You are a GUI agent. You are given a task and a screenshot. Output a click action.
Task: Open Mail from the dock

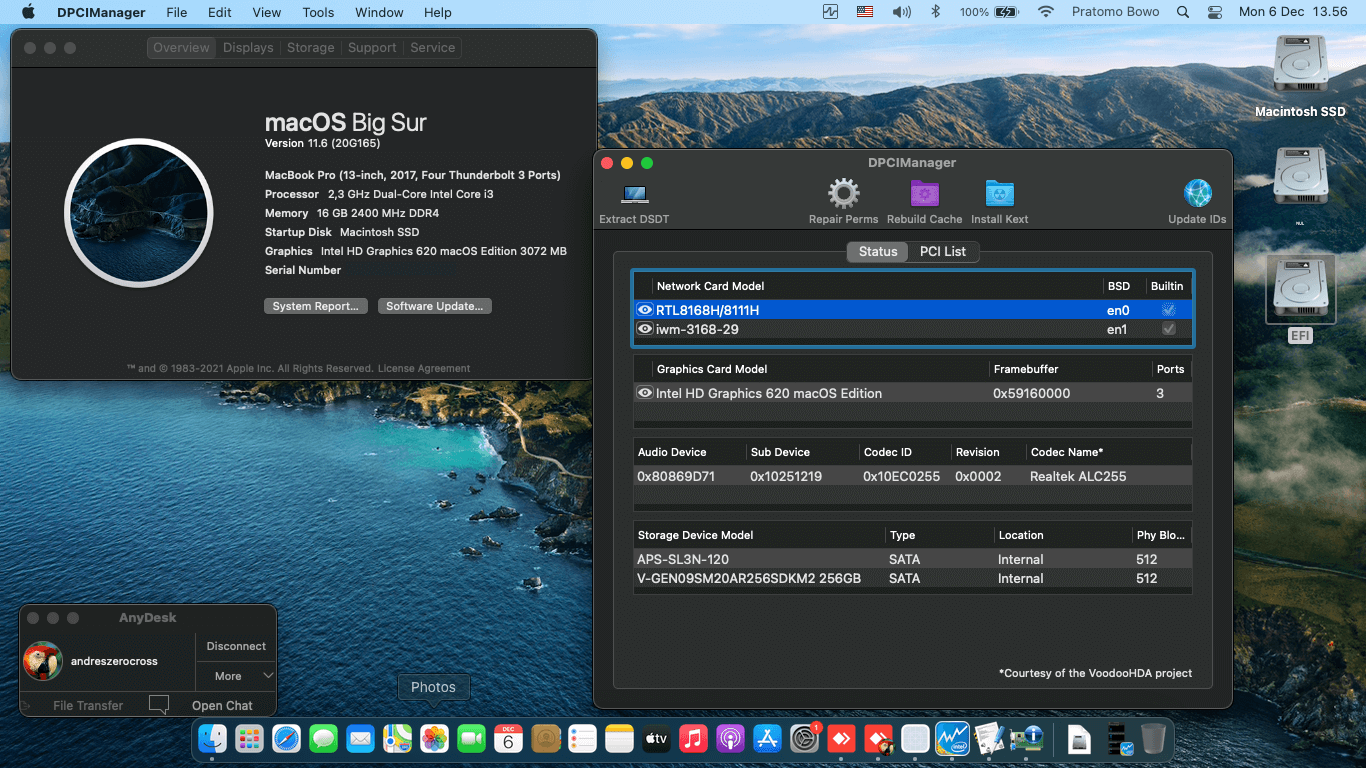[x=360, y=738]
